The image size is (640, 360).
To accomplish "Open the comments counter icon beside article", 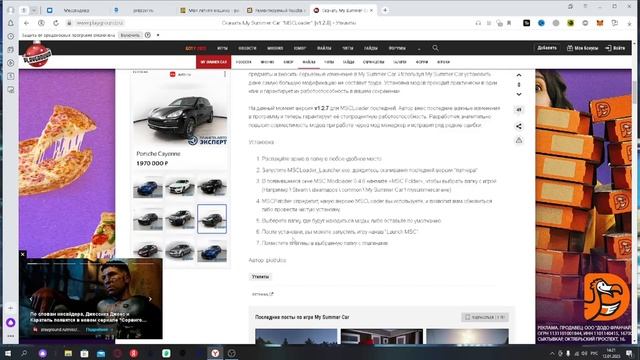I will [519, 110].
